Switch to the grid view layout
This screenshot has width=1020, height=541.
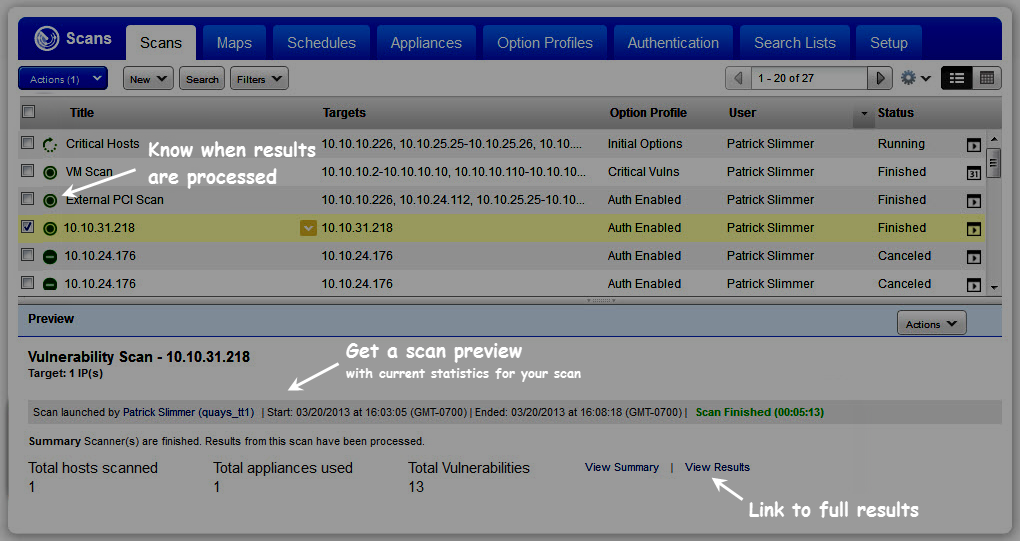[987, 78]
